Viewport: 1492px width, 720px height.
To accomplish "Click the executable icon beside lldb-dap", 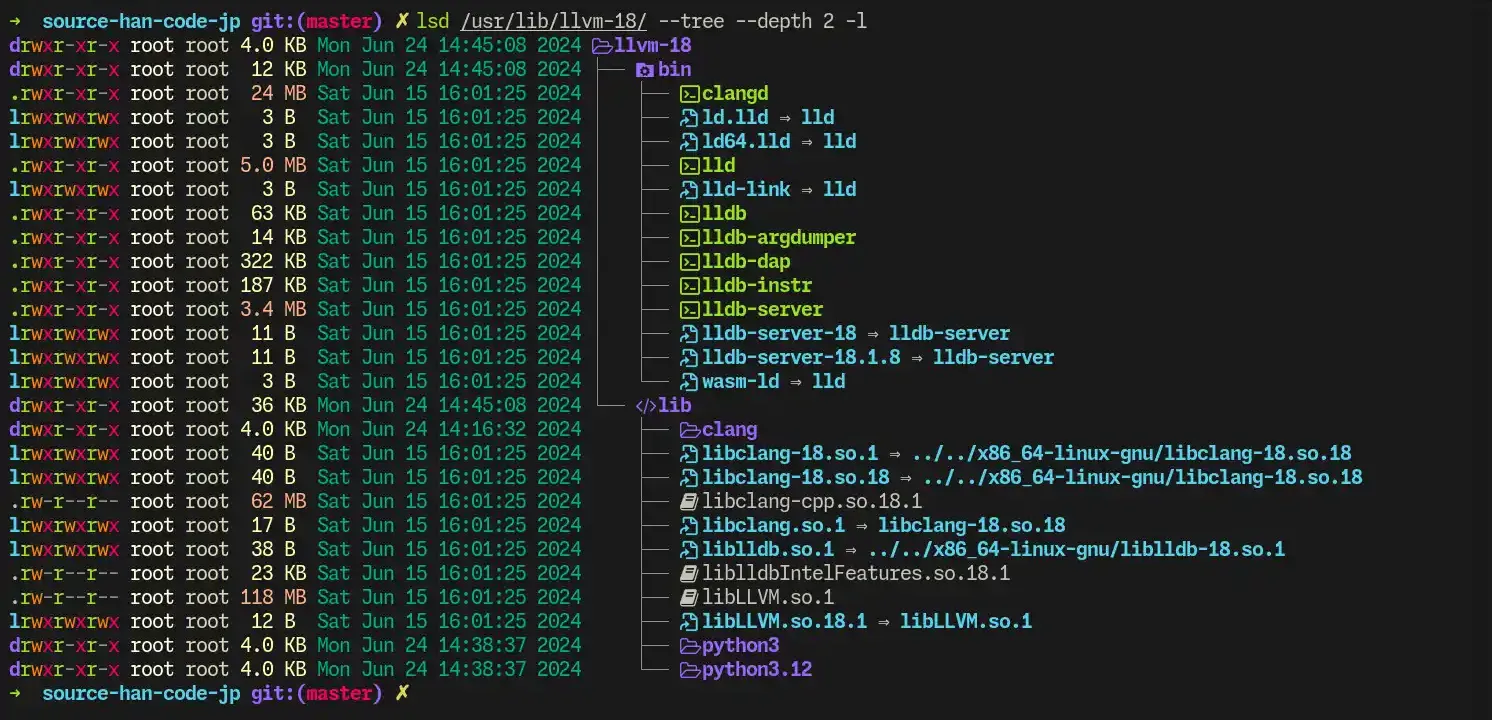I will click(x=689, y=261).
